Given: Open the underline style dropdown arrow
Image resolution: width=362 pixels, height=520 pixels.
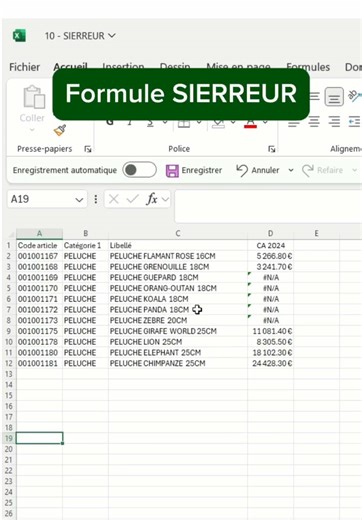Looking at the screenshot, I should [165, 122].
